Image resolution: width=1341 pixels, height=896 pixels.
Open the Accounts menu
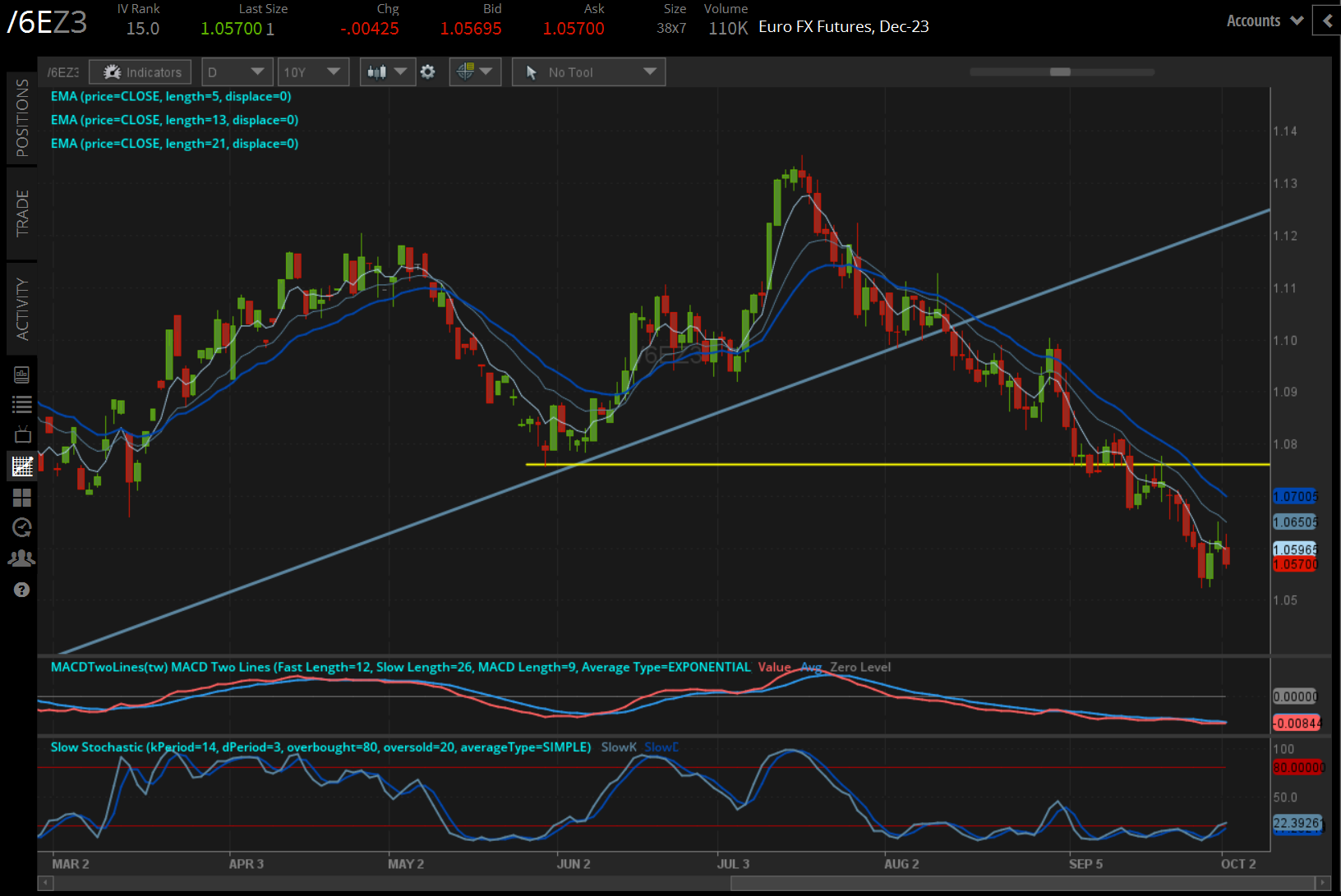1264,21
